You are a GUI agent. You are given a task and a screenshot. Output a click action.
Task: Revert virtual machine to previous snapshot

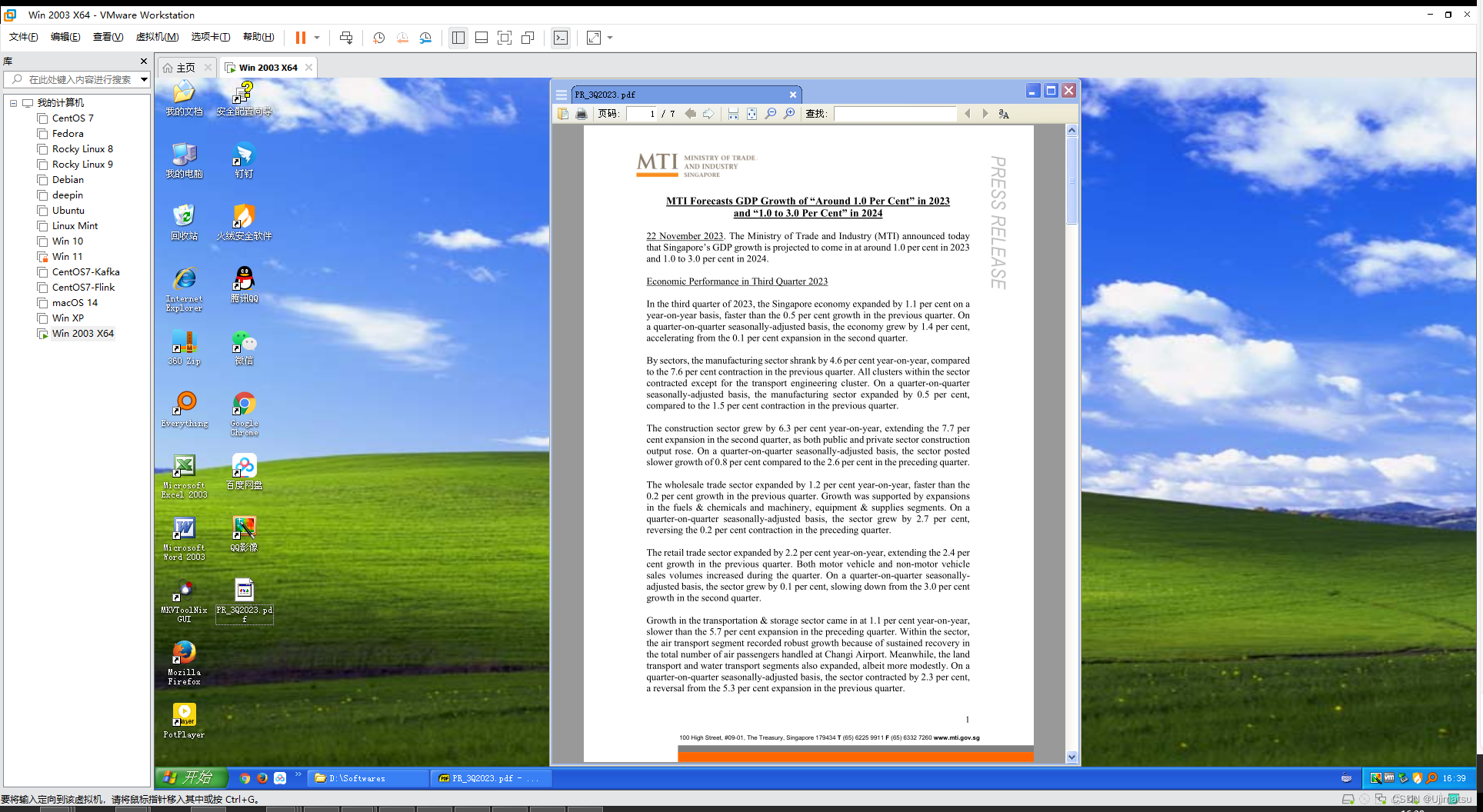pos(402,38)
